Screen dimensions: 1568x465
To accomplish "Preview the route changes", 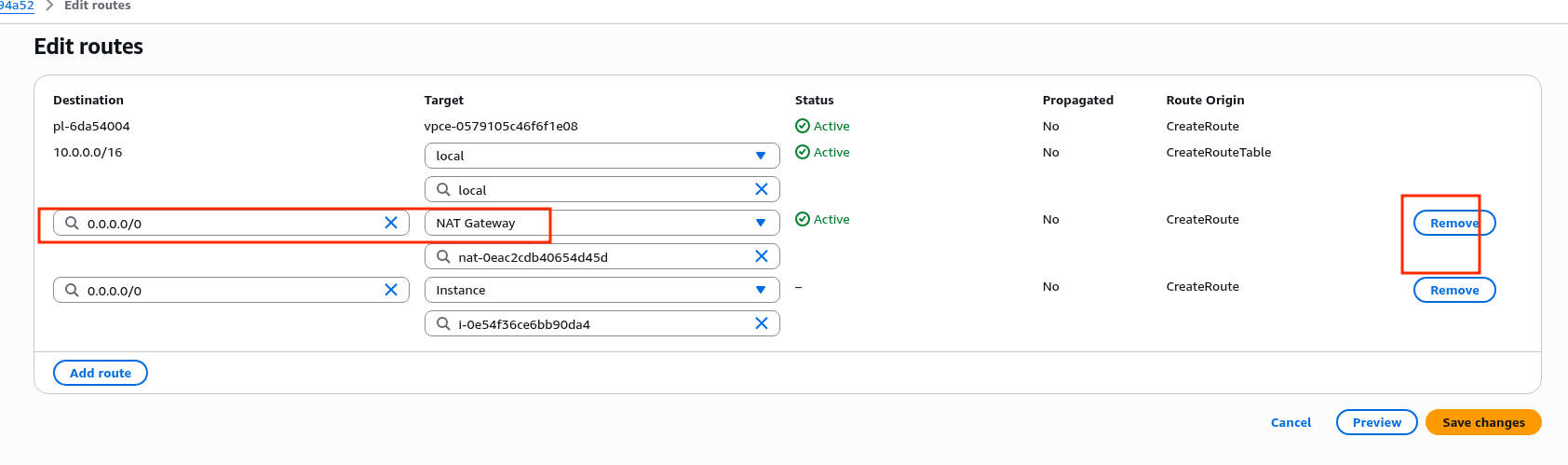I will 1376,422.
